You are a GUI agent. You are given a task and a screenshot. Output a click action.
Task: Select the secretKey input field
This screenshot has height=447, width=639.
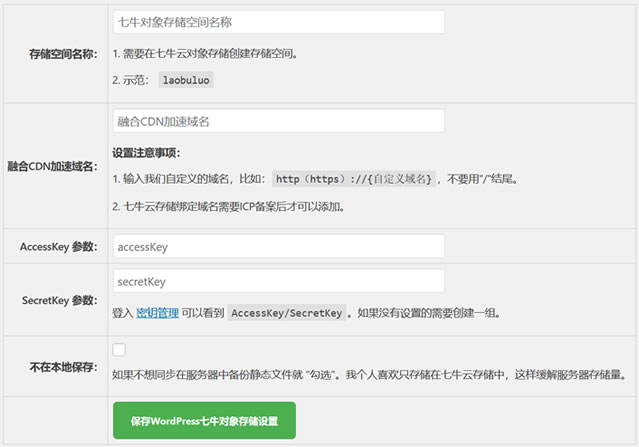(x=278, y=281)
